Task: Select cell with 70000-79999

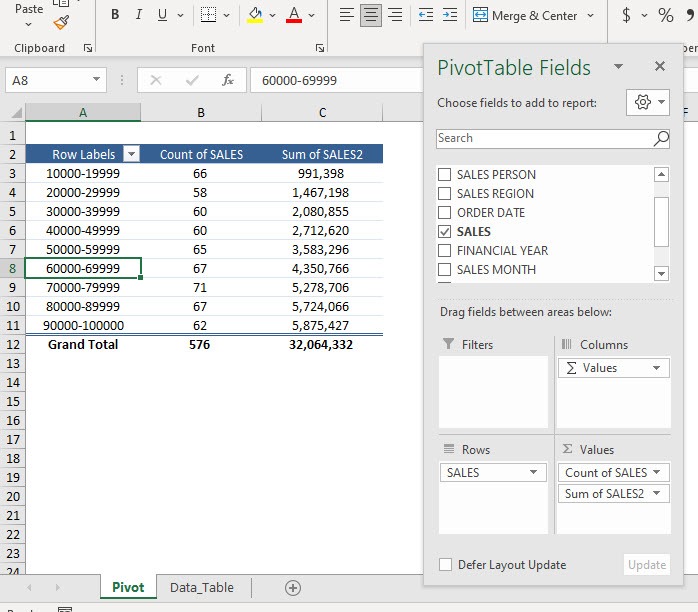Action: (x=83, y=288)
